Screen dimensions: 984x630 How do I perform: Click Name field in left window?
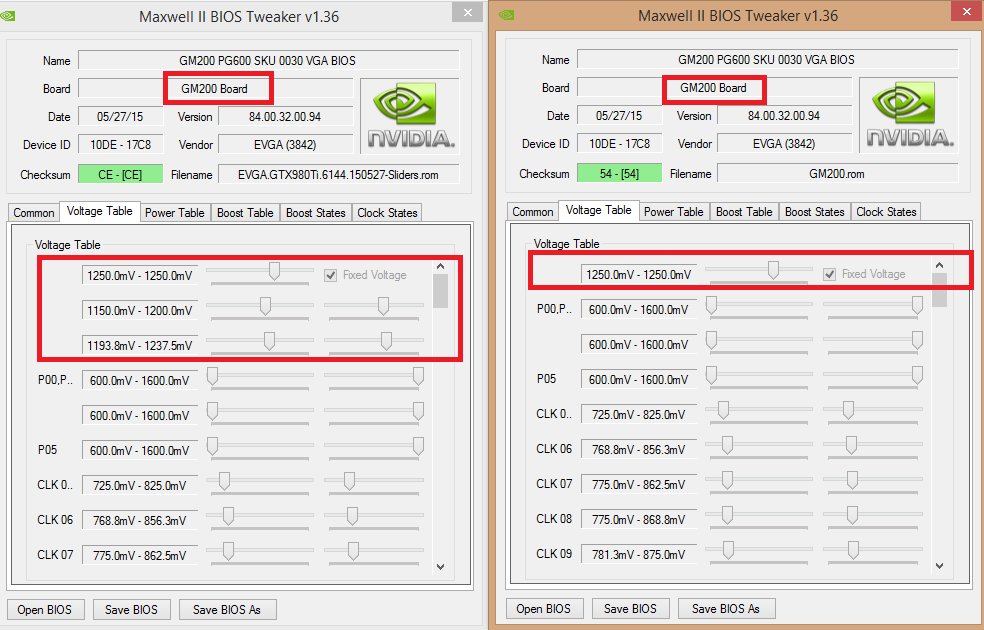pos(269,61)
